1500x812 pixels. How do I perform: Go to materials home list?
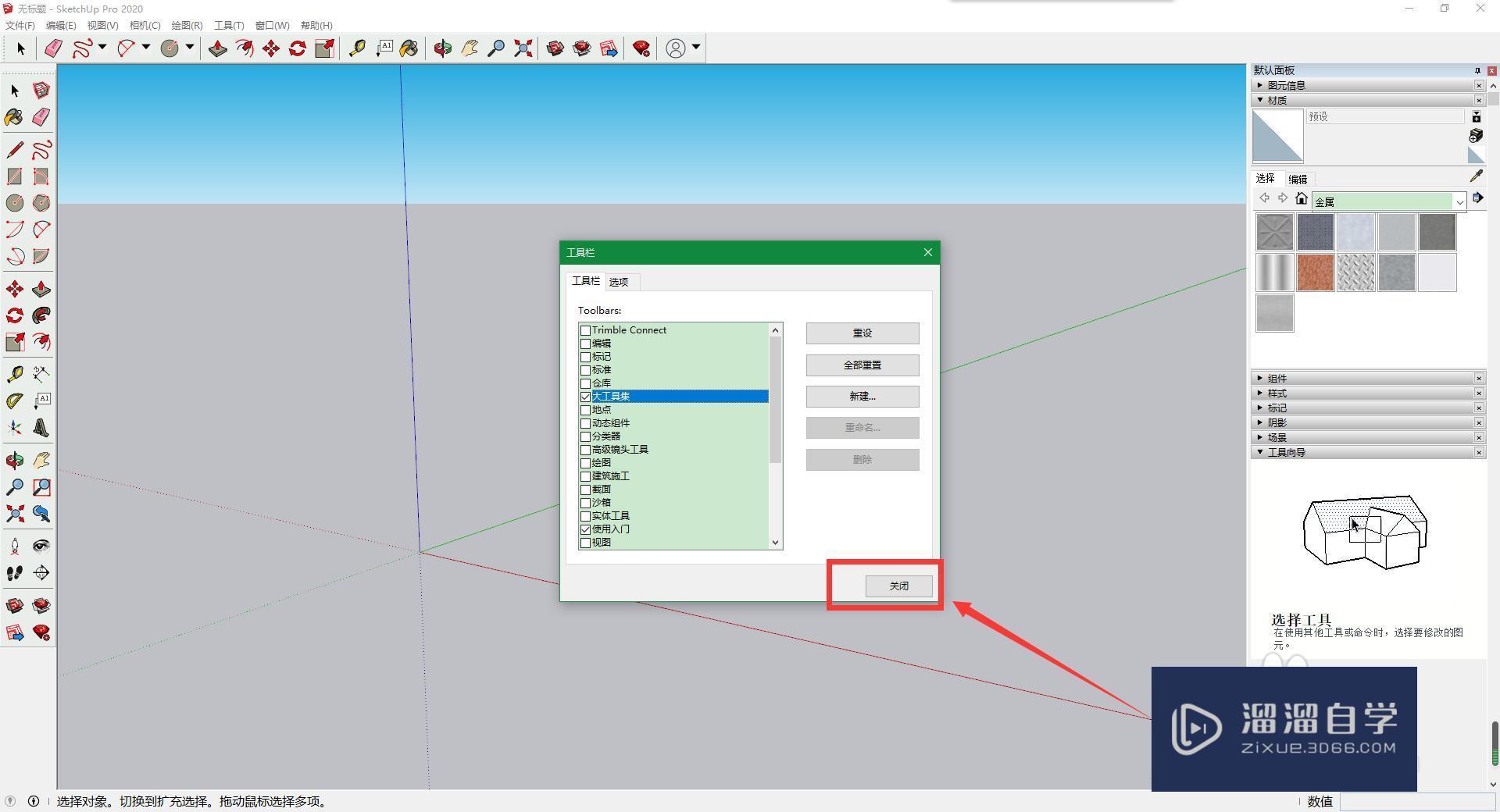click(x=1301, y=198)
